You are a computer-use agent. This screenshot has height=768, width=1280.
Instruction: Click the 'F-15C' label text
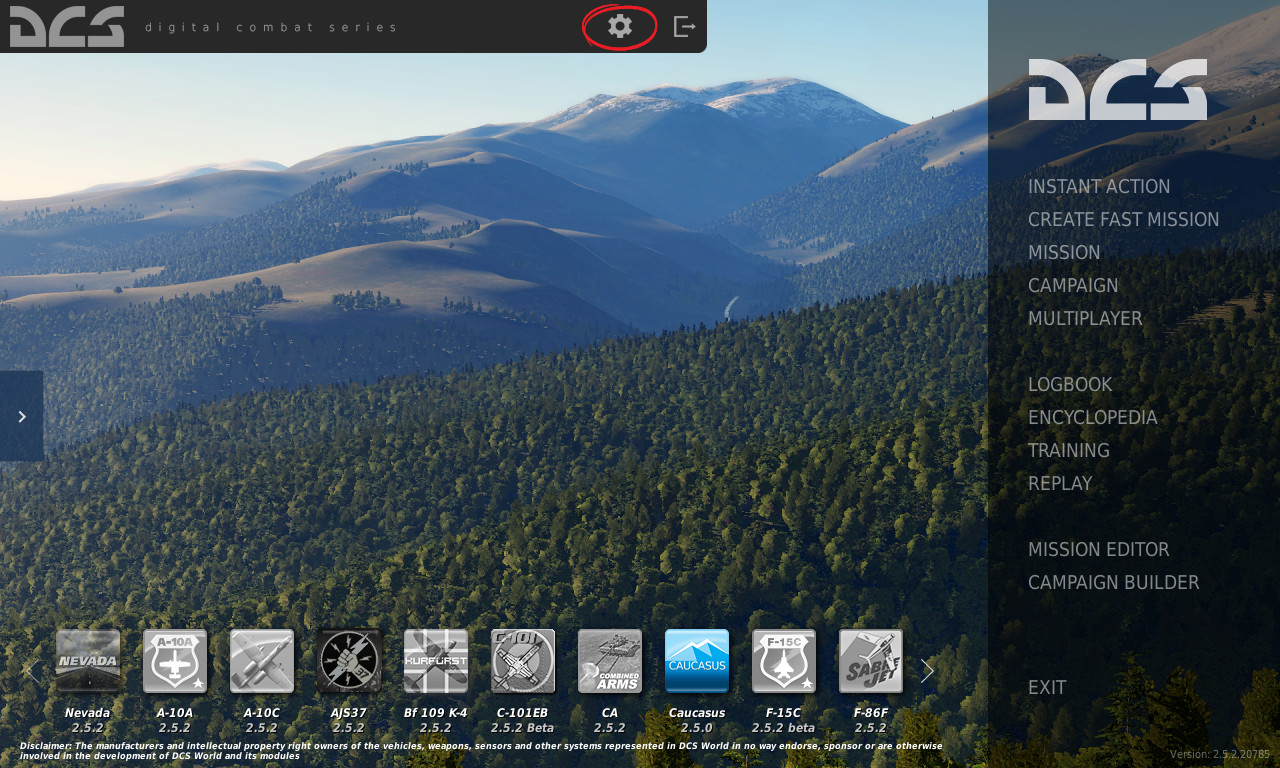pyautogui.click(x=784, y=713)
